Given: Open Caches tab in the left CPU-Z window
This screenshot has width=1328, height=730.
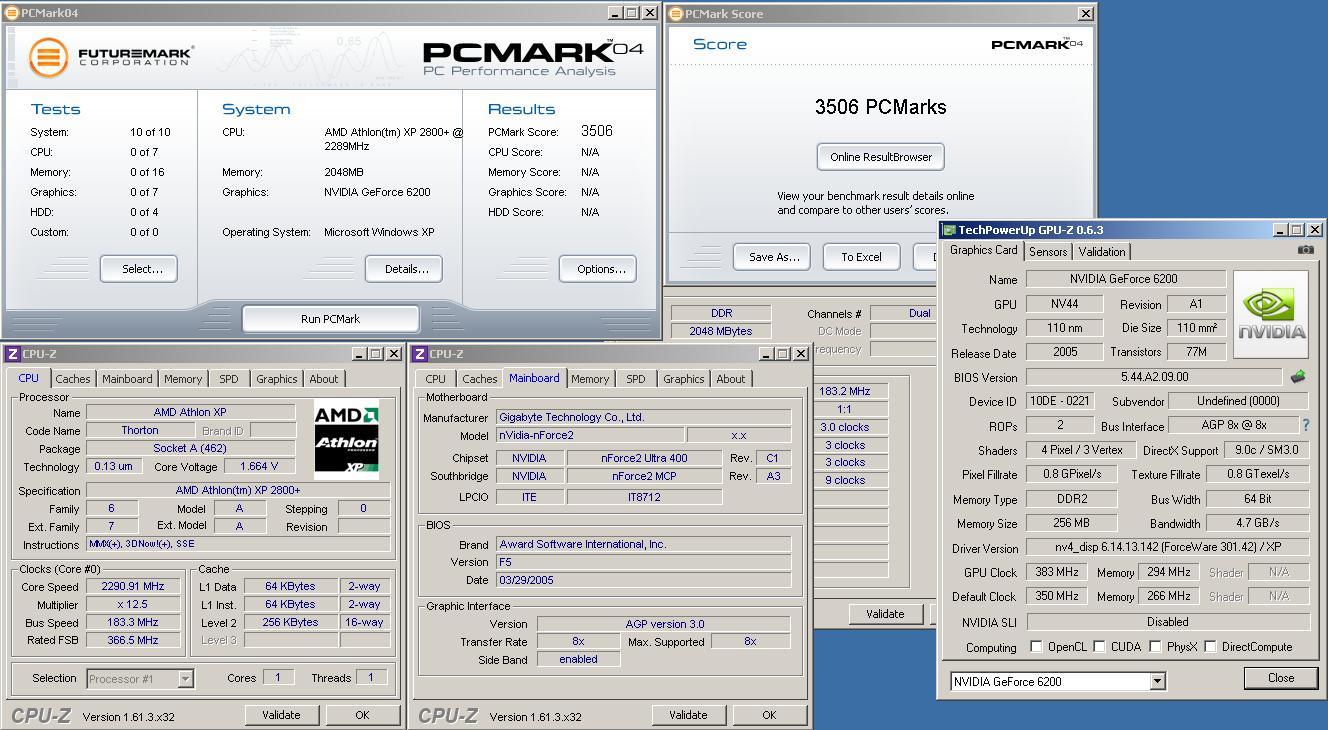Looking at the screenshot, I should [73, 379].
